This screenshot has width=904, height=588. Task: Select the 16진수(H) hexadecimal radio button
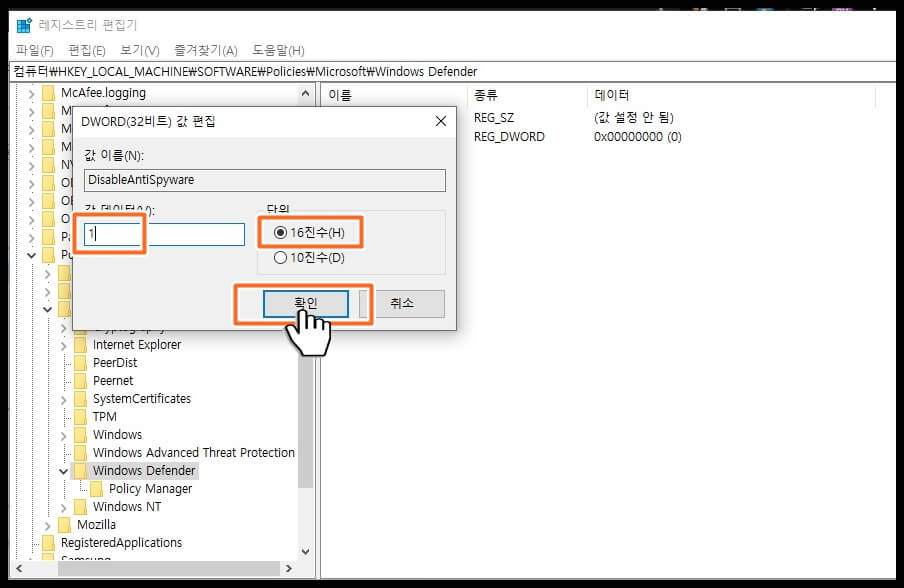[x=280, y=232]
